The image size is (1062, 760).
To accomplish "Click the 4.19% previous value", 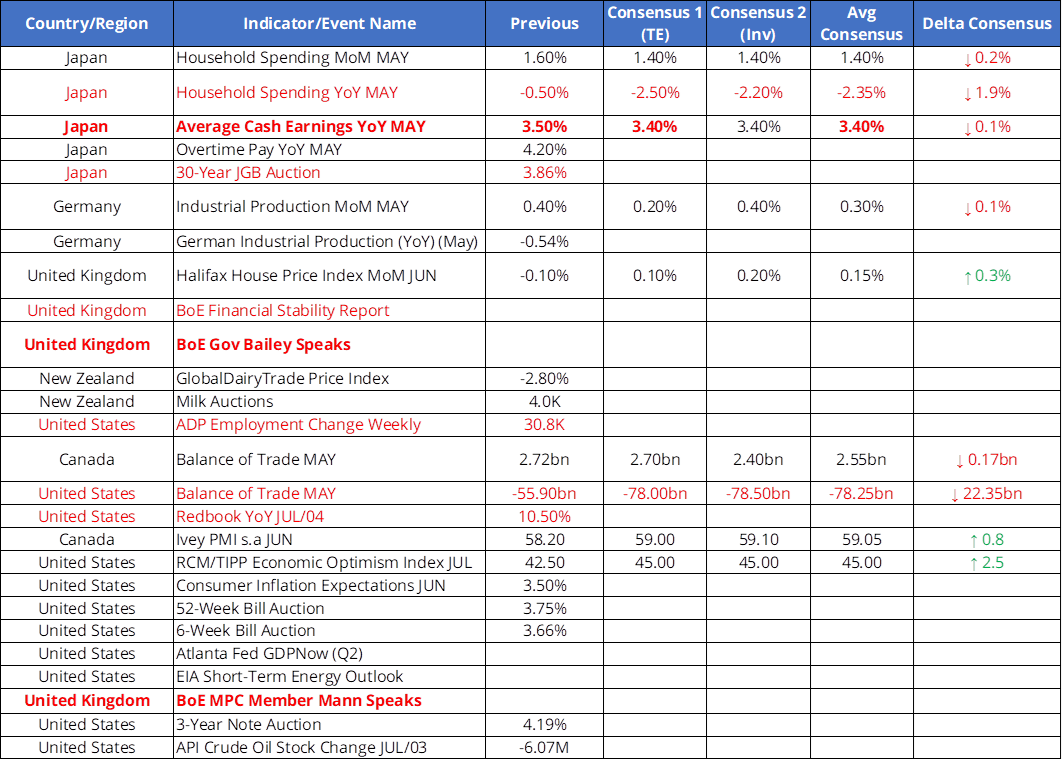I will pos(545,725).
